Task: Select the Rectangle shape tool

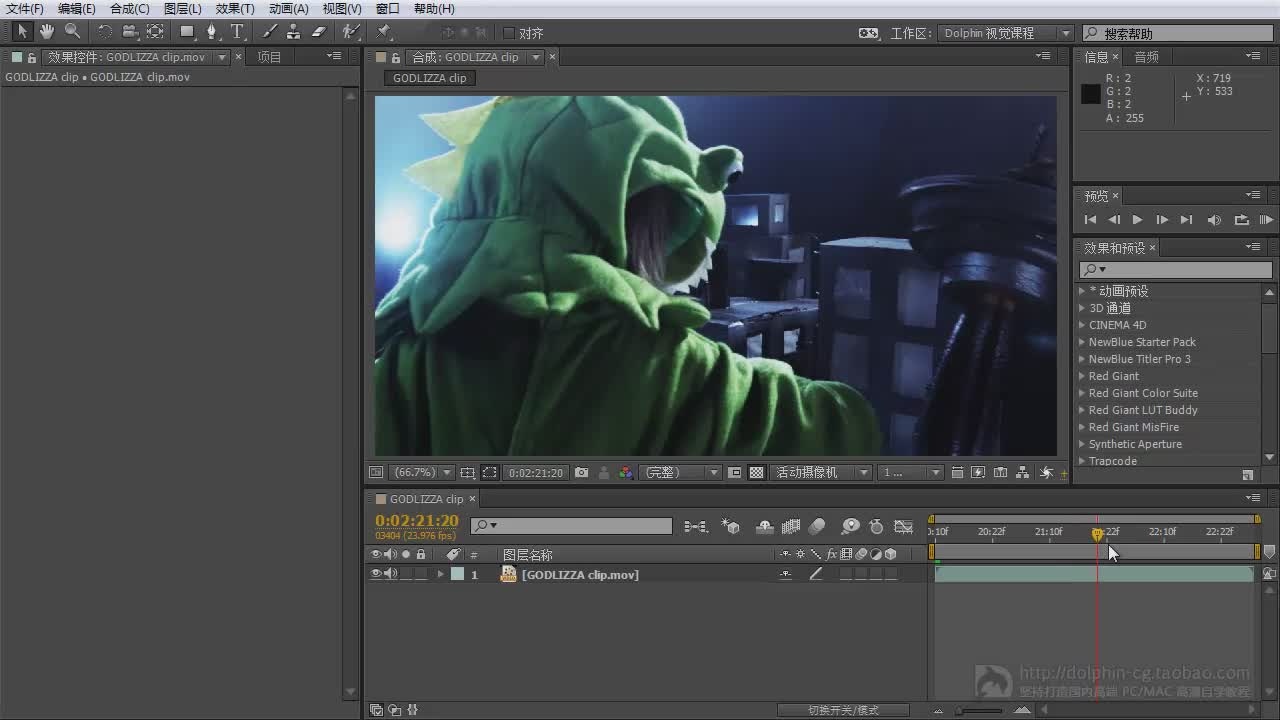Action: tap(187, 32)
